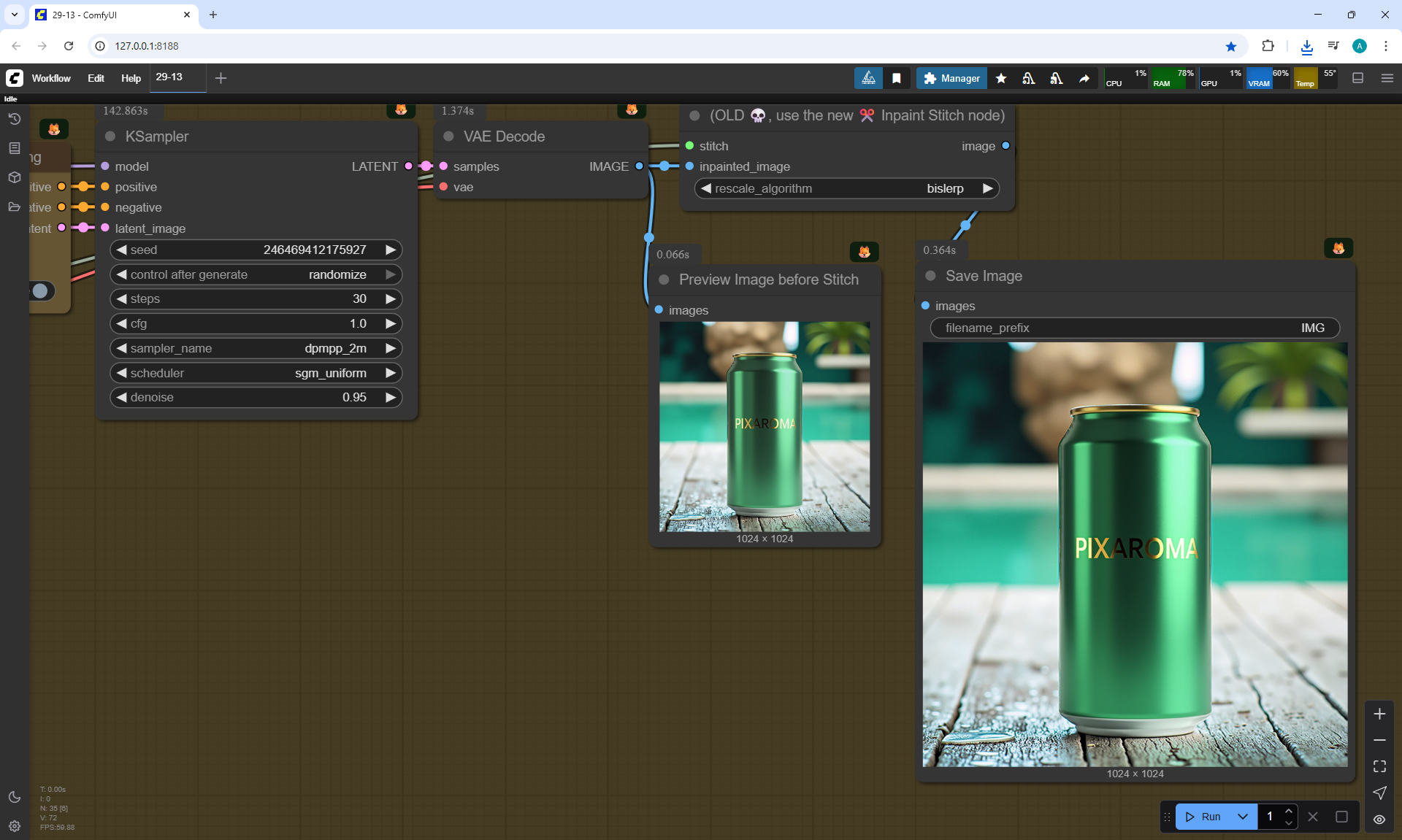Open the Workflow menu
This screenshot has width=1402, height=840.
(x=51, y=78)
